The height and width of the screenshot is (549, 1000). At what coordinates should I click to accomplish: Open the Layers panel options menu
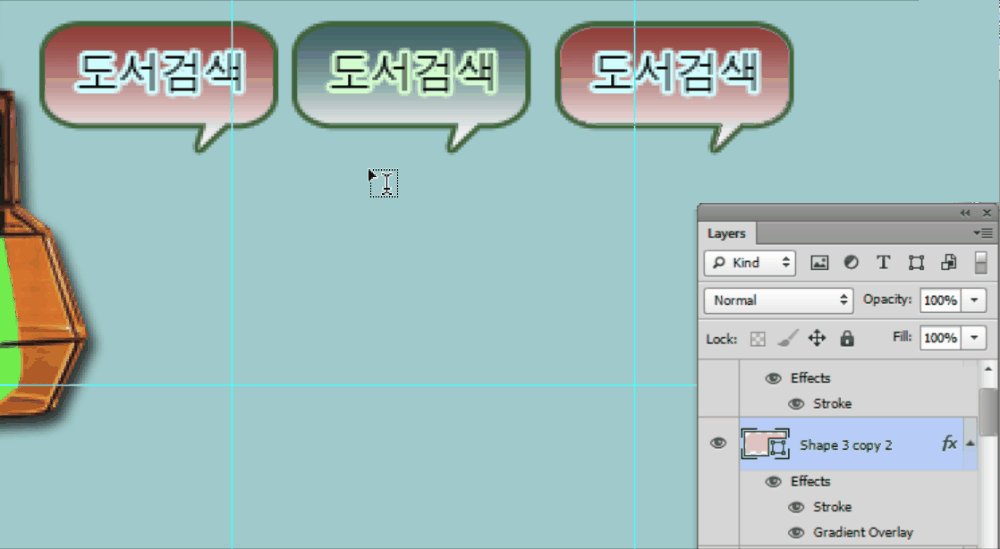point(983,233)
